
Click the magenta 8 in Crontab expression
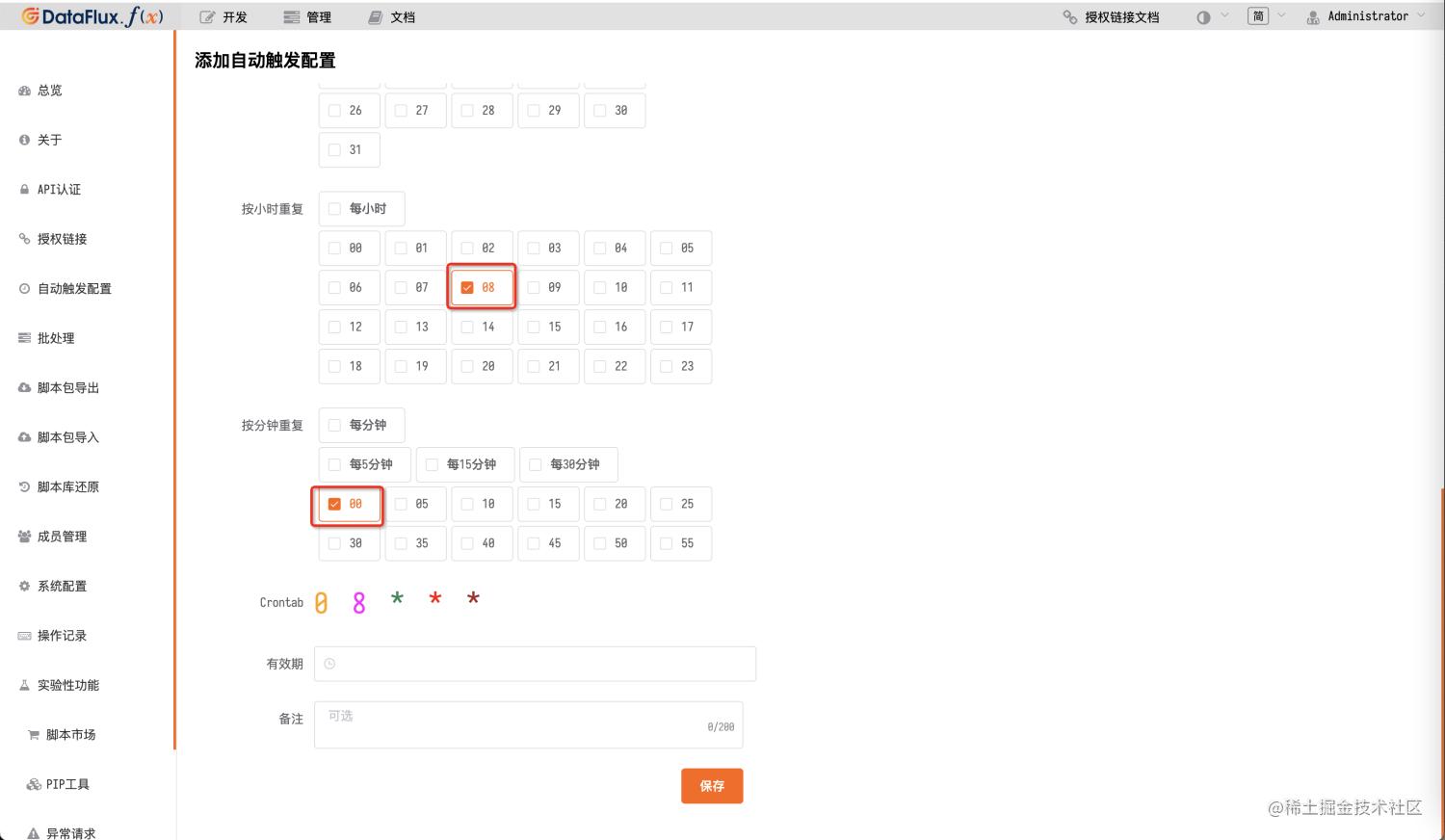coord(359,603)
